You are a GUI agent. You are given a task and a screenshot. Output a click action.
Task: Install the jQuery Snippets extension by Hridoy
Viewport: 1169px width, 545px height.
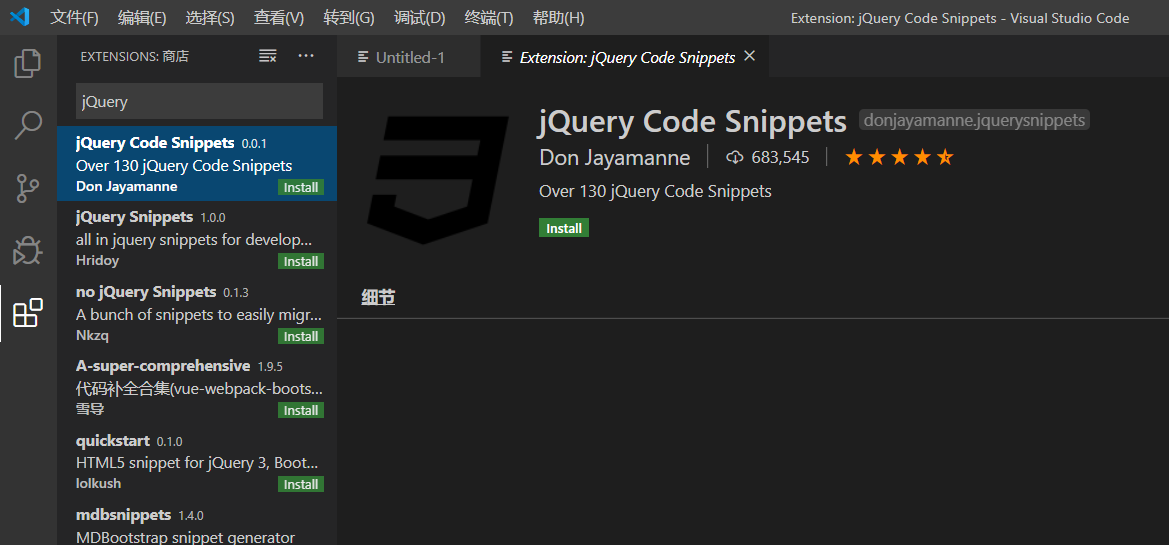tap(301, 262)
